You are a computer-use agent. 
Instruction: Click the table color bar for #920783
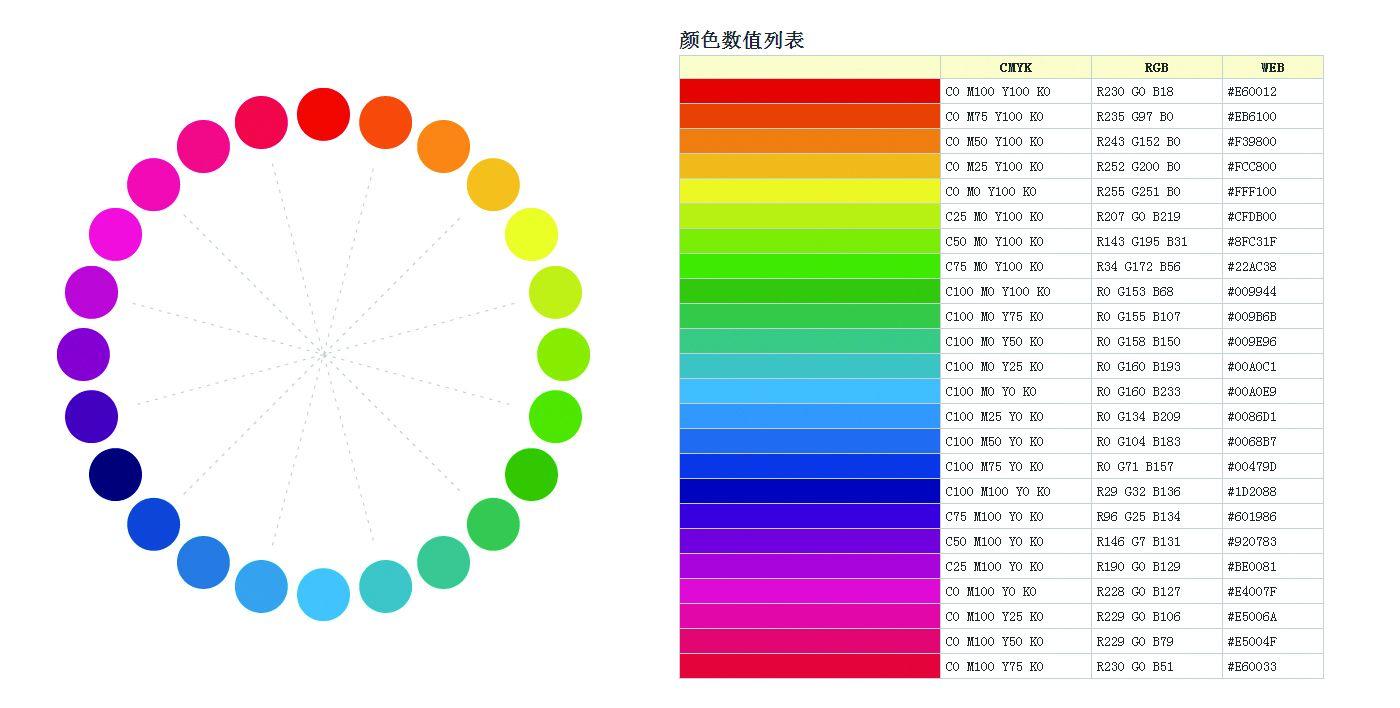810,541
